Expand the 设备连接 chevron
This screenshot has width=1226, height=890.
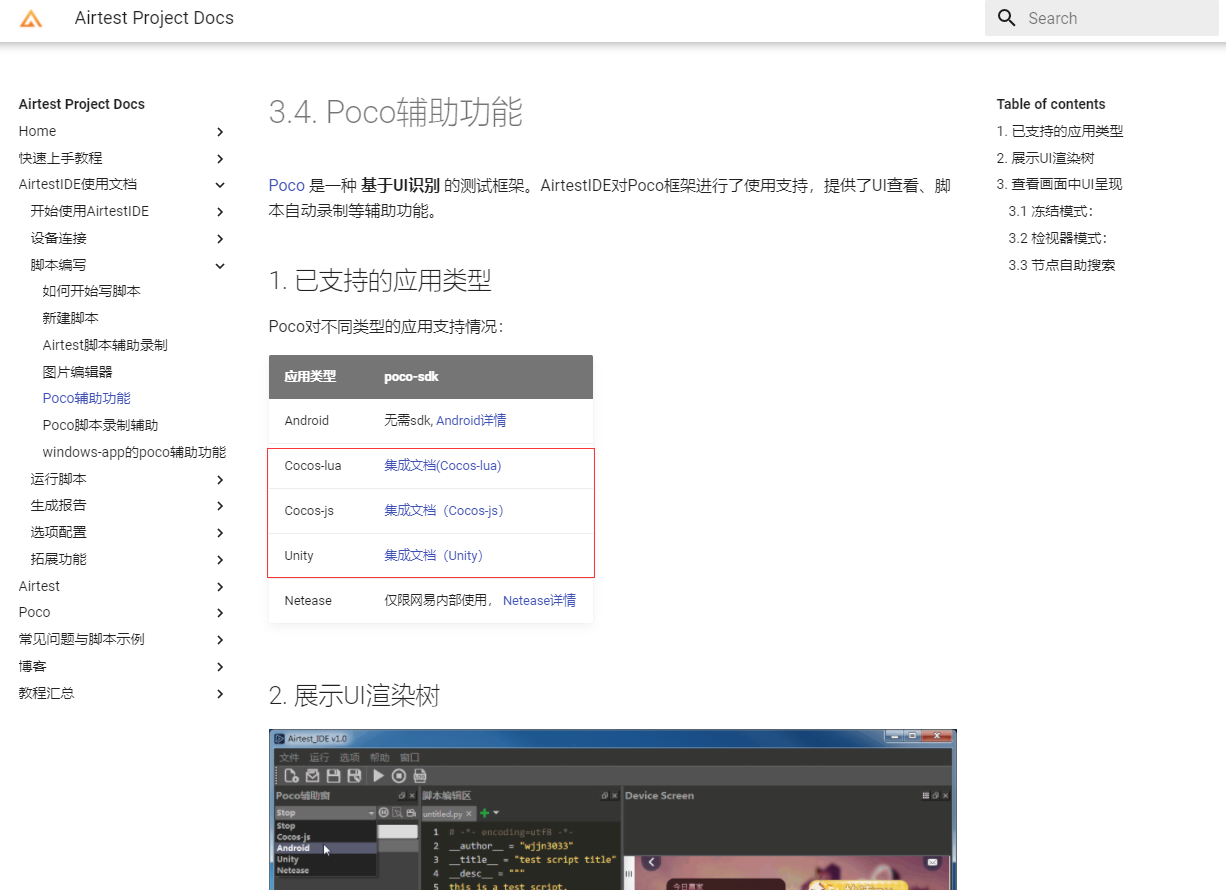(x=220, y=239)
